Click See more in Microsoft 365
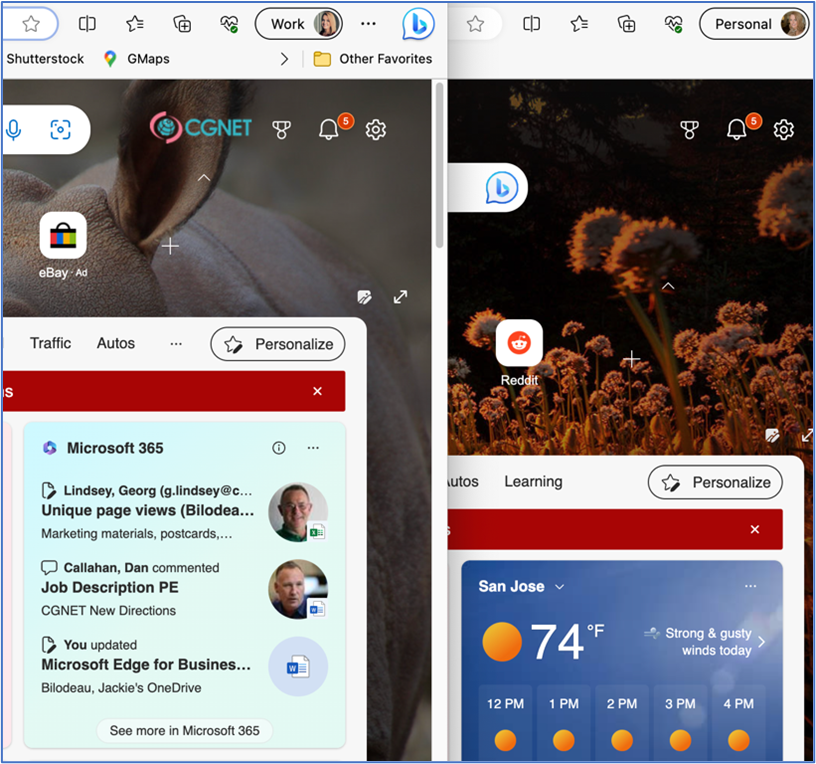Screen dimensions: 816x764 [x=184, y=730]
